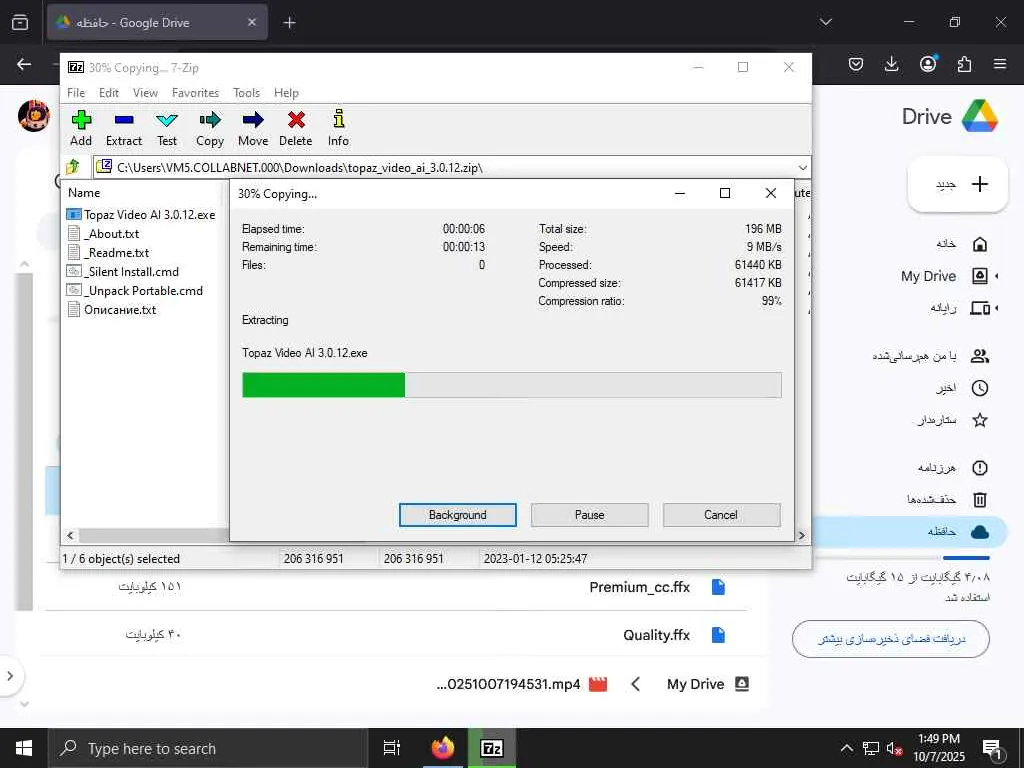
Task: Cancel the copying operation
Action: click(721, 515)
